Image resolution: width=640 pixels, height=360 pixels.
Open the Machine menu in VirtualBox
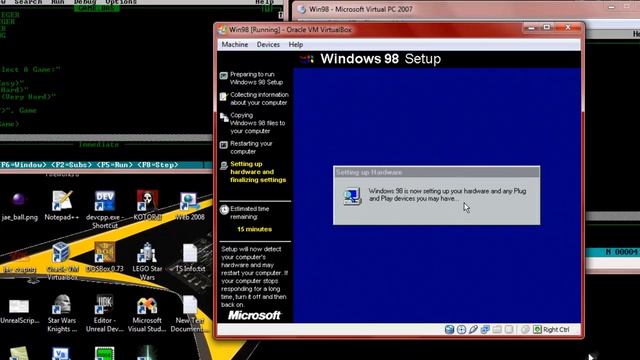tap(235, 44)
